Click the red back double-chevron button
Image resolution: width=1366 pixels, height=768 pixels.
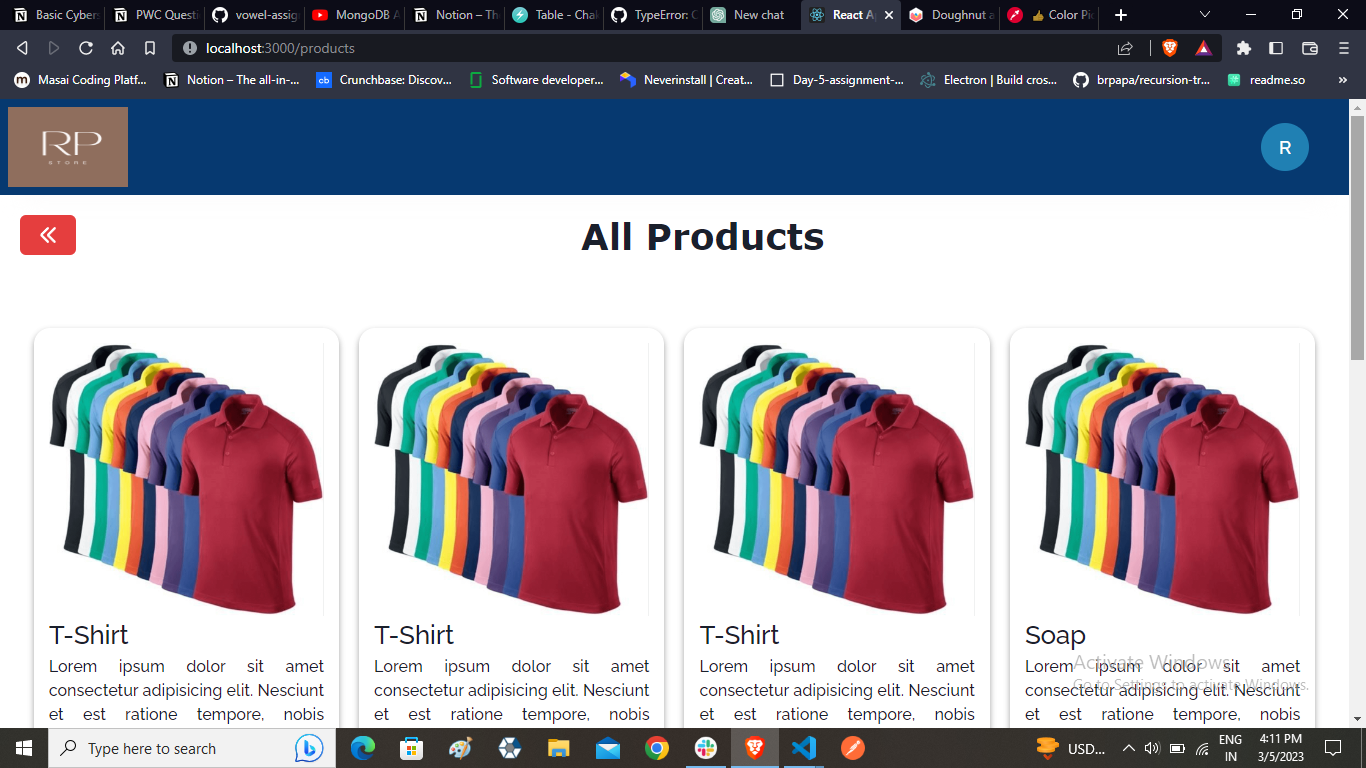tap(47, 235)
